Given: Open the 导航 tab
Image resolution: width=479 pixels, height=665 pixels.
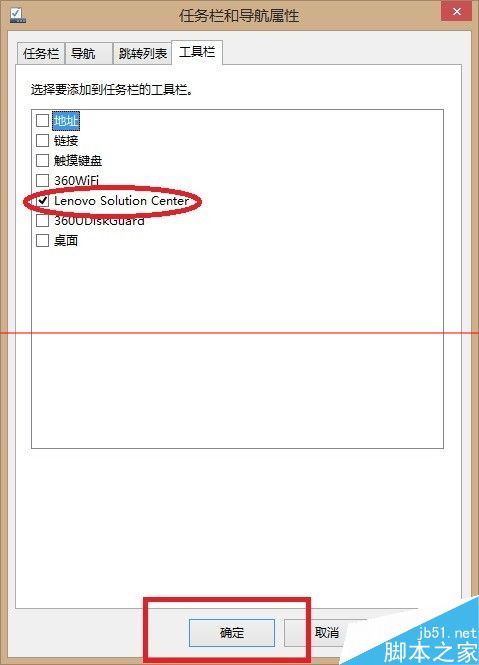Looking at the screenshot, I should (89, 54).
